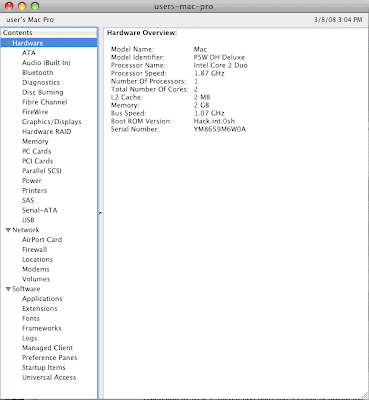Open the Diagnostics entry

pyautogui.click(x=41, y=82)
